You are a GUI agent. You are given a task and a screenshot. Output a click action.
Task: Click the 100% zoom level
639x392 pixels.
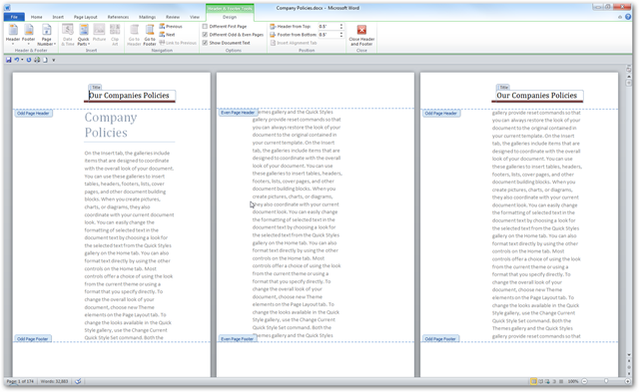point(573,381)
